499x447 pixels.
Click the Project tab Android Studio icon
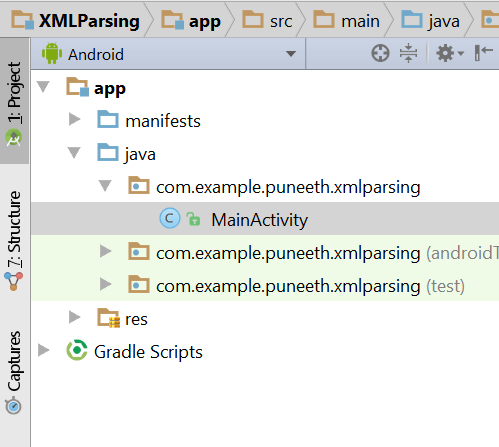coord(13,138)
